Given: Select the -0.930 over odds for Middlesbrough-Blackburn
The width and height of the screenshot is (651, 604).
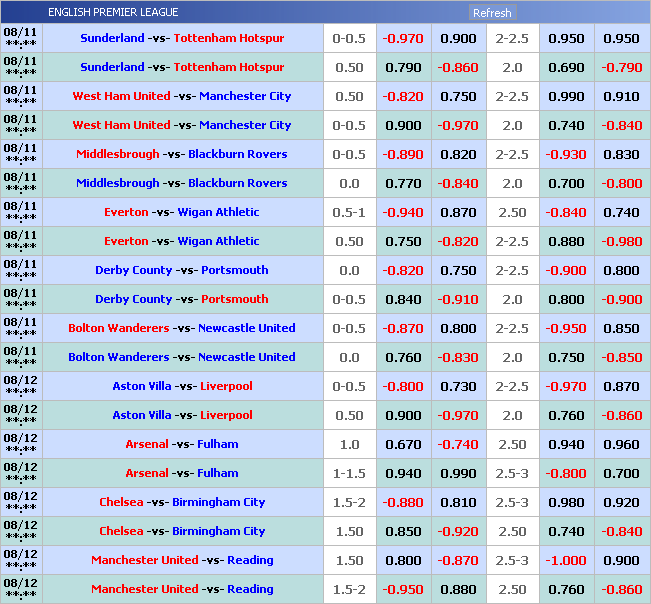Looking at the screenshot, I should coord(566,154).
